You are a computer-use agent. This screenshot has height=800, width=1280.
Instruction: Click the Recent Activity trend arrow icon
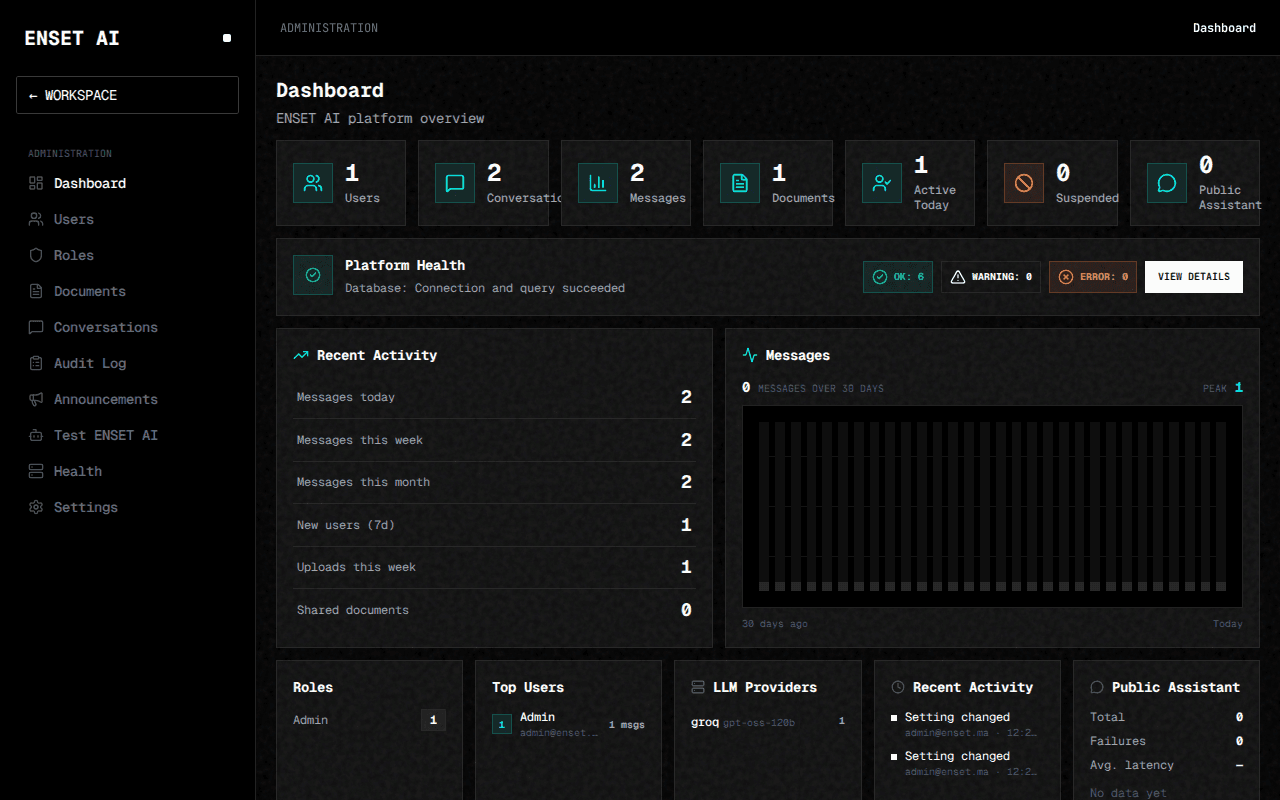(x=301, y=355)
